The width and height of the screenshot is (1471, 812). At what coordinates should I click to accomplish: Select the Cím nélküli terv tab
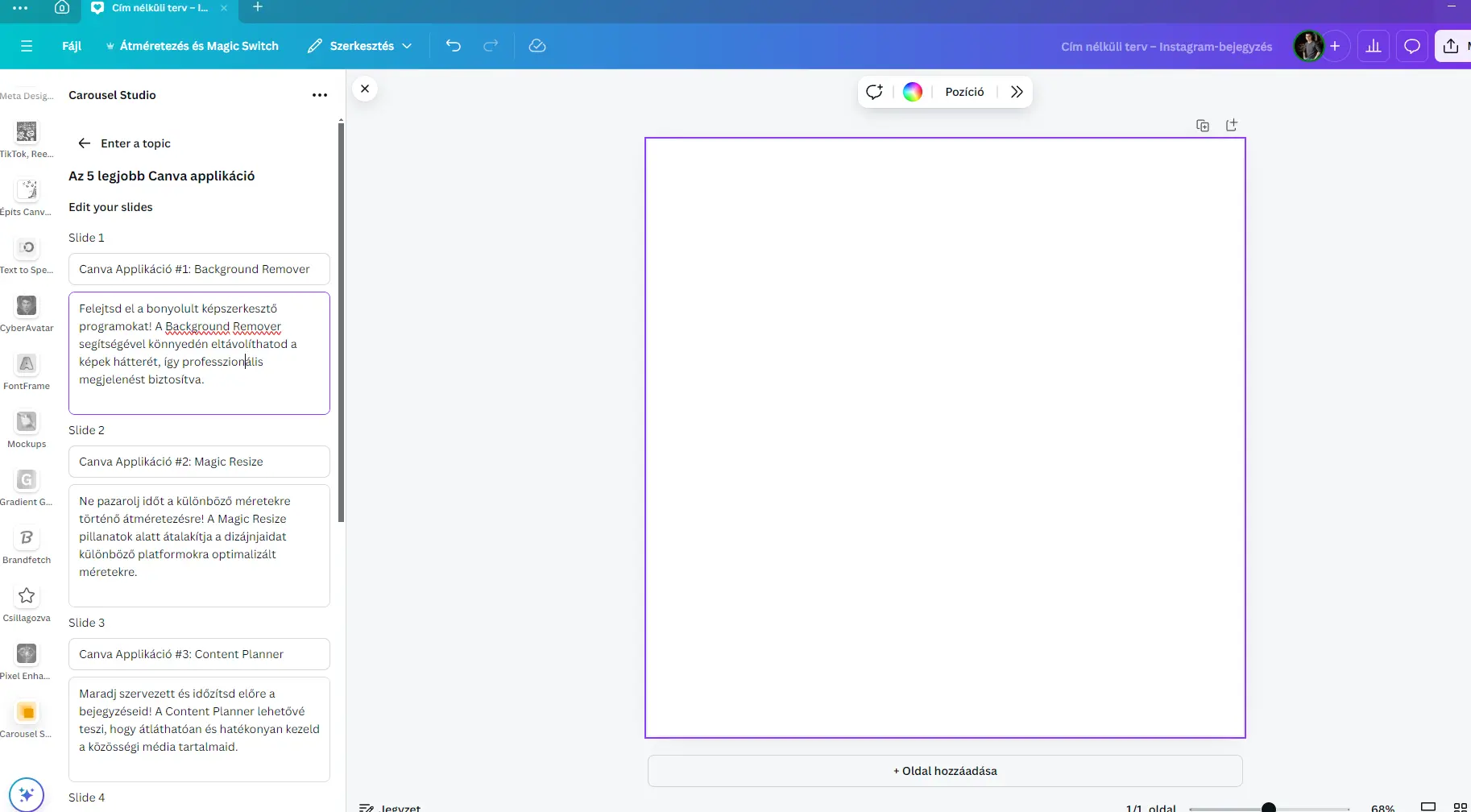pyautogui.click(x=160, y=8)
